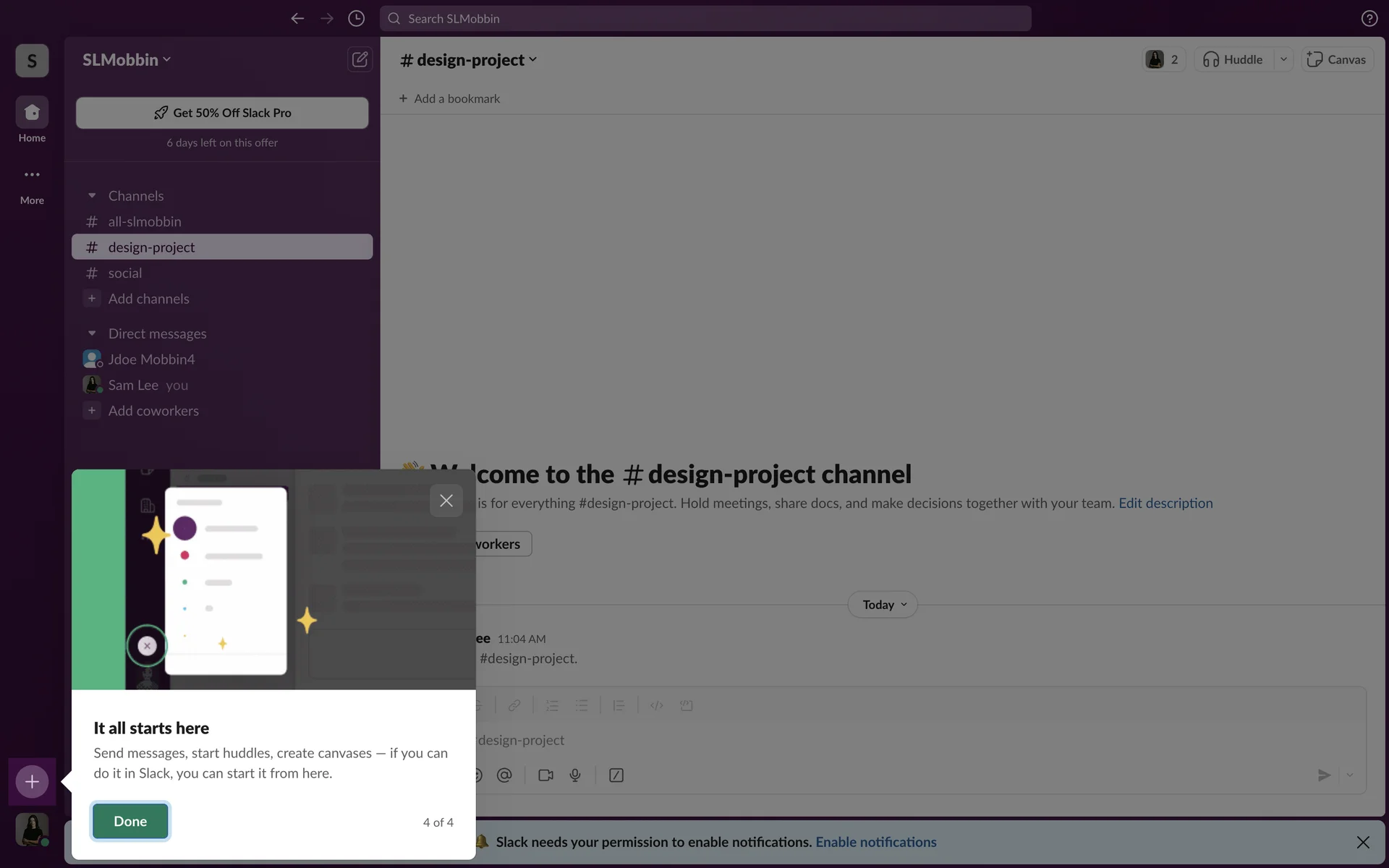Close the tutorial popup with X

[446, 501]
